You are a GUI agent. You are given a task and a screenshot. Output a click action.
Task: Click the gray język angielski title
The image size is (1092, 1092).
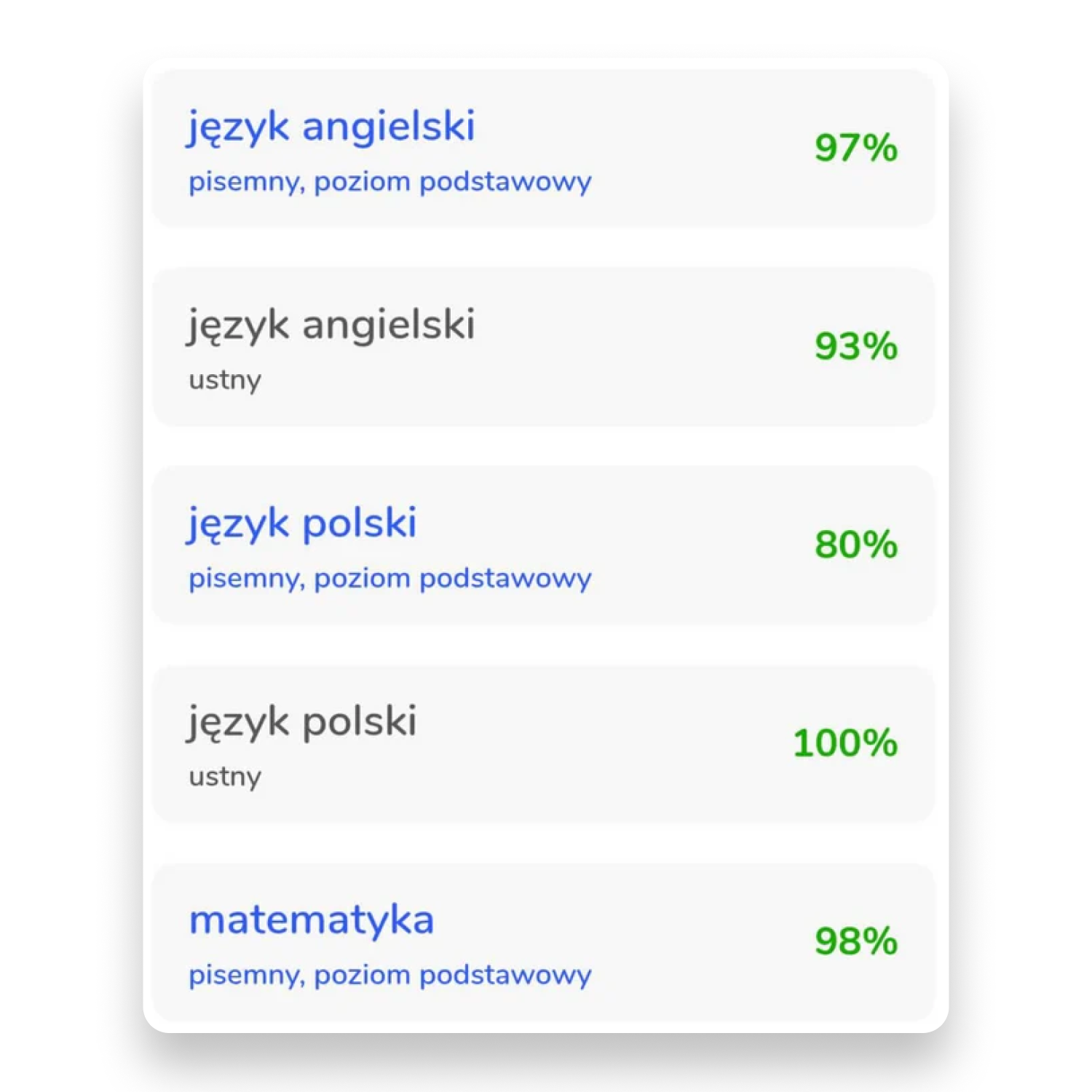[x=331, y=325]
